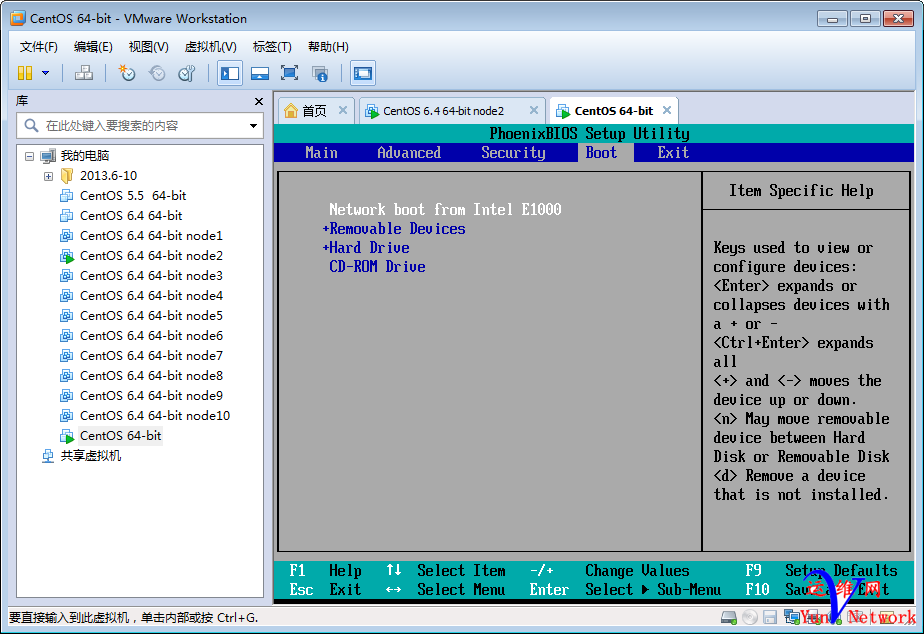Select CentOS 6.4 64-bit node7

coord(151,356)
